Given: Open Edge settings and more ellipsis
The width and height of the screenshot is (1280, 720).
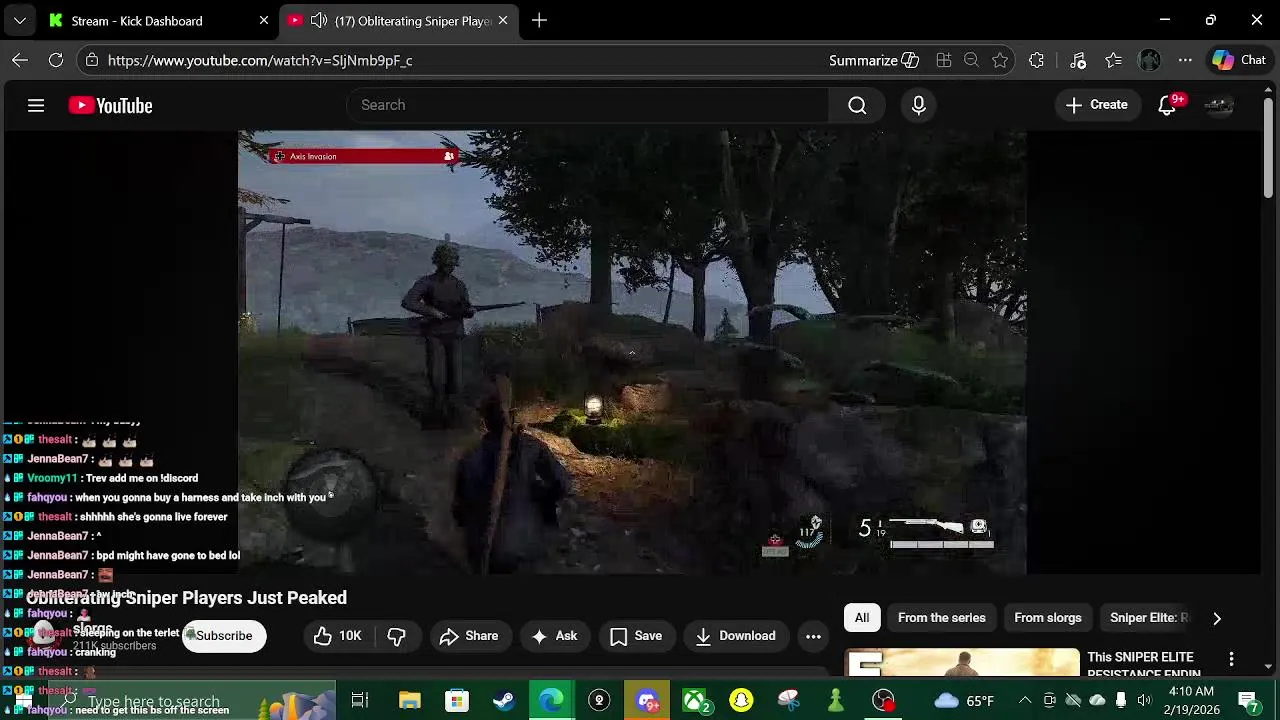Looking at the screenshot, I should tap(1185, 60).
